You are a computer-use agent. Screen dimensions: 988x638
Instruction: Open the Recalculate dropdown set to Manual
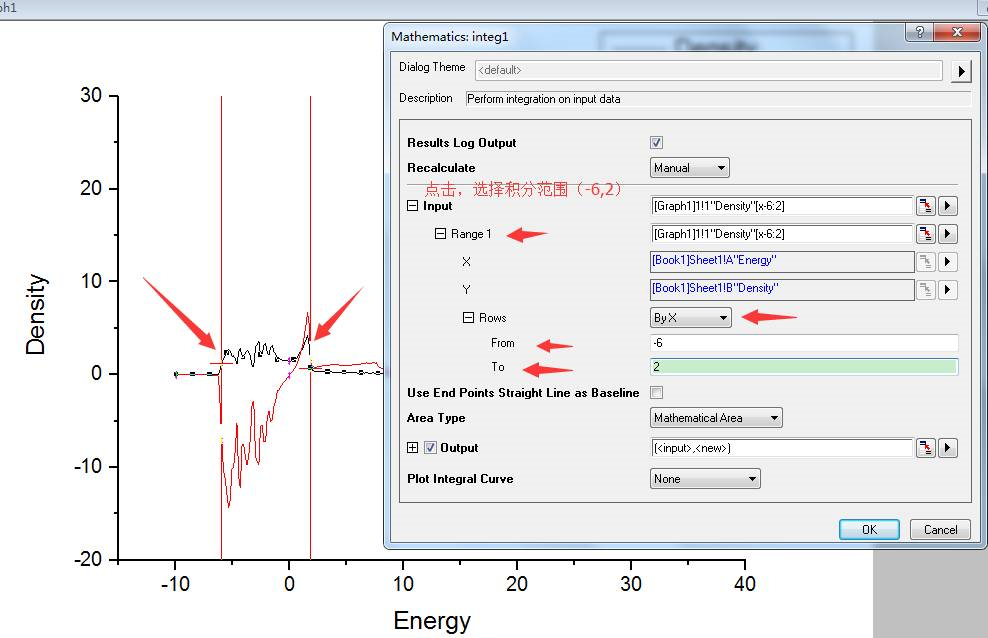point(689,168)
